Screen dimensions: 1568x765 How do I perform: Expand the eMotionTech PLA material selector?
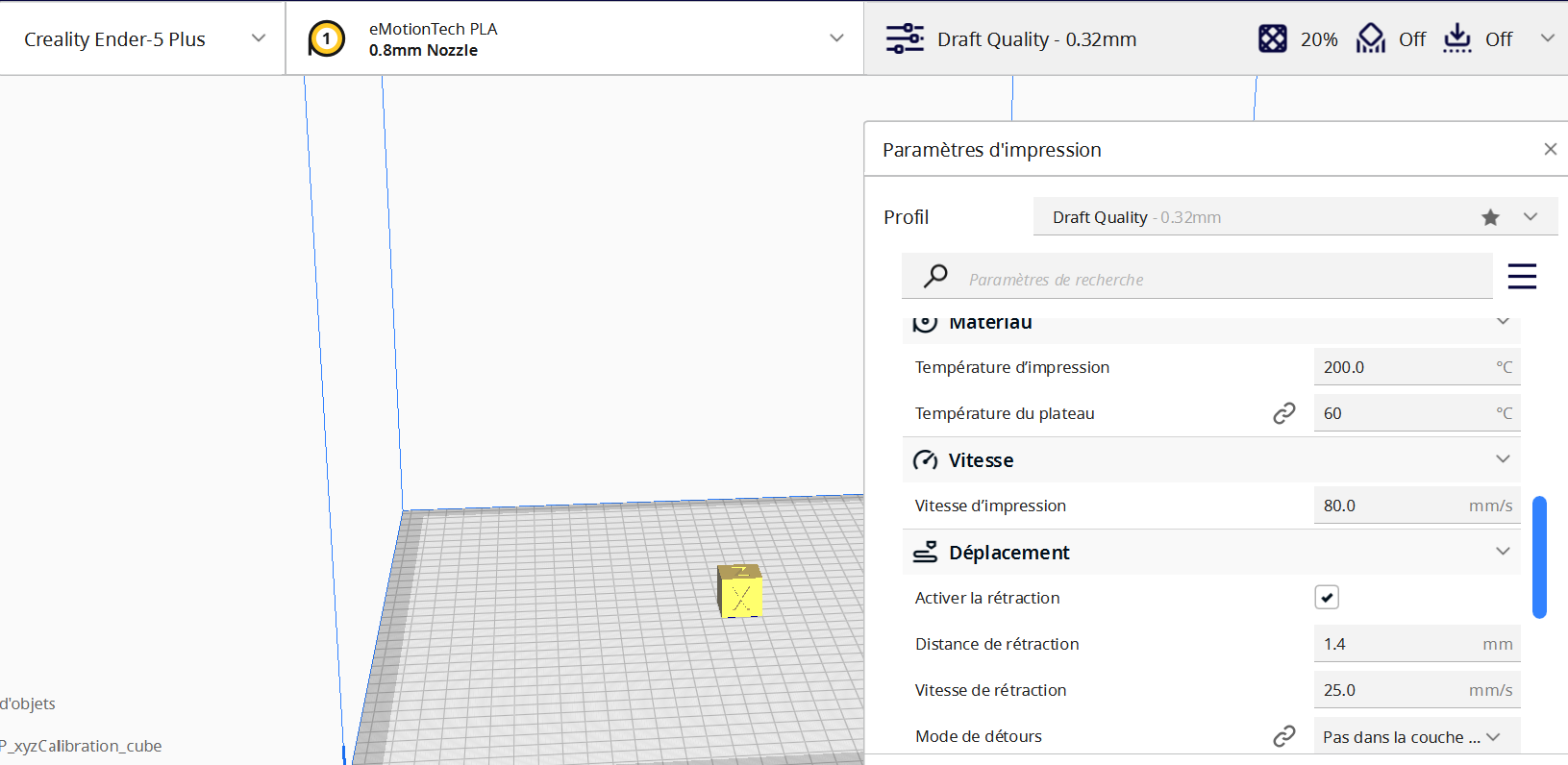pyautogui.click(x=575, y=38)
